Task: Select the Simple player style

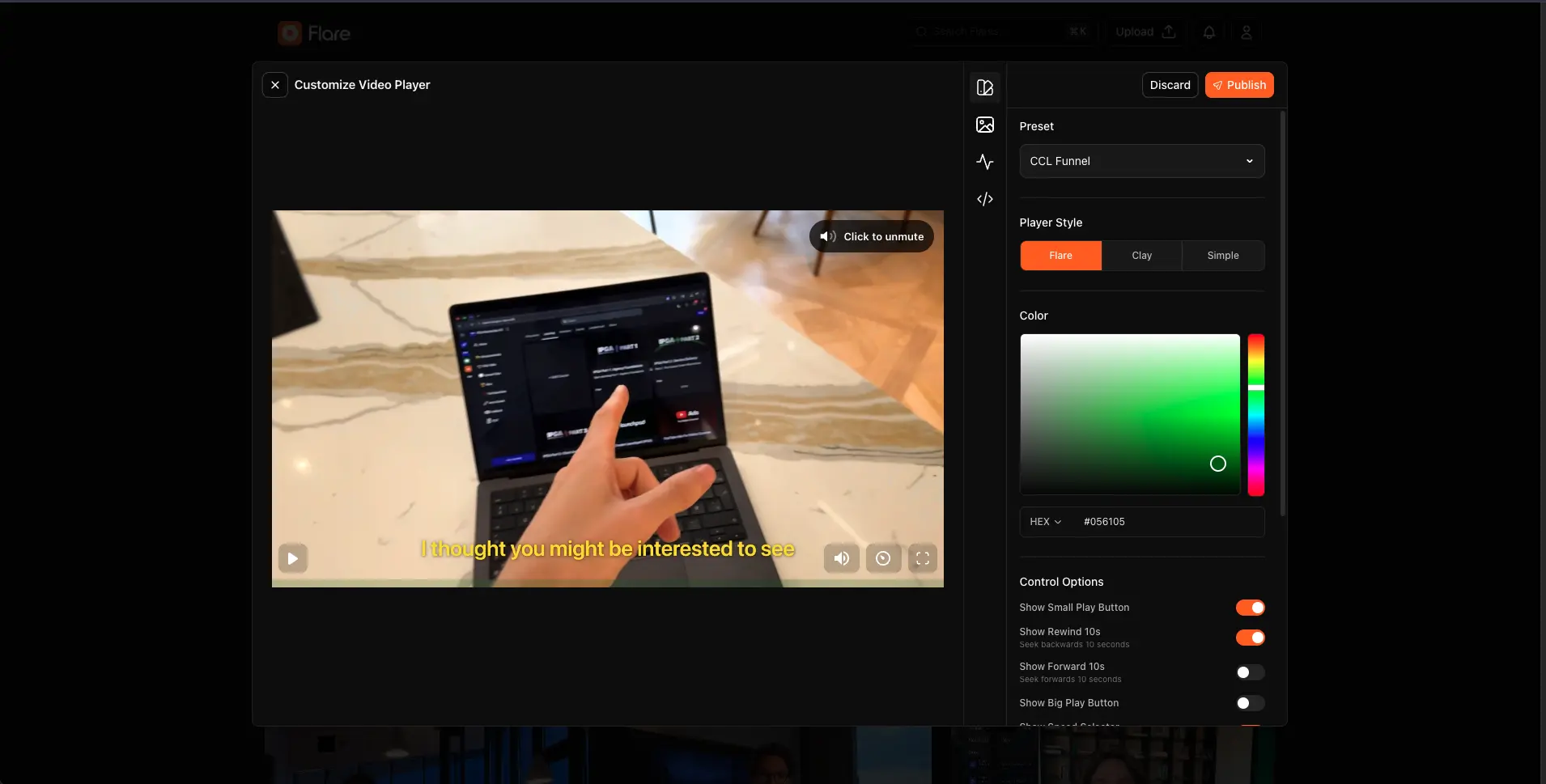Action: 1222,255
